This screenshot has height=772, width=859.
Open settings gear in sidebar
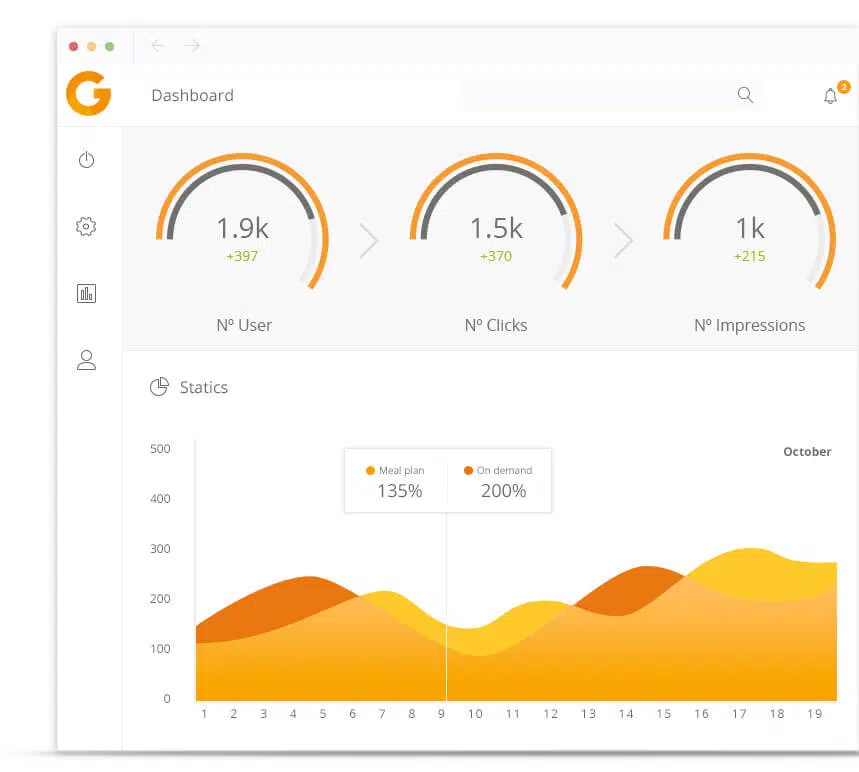coord(86,226)
